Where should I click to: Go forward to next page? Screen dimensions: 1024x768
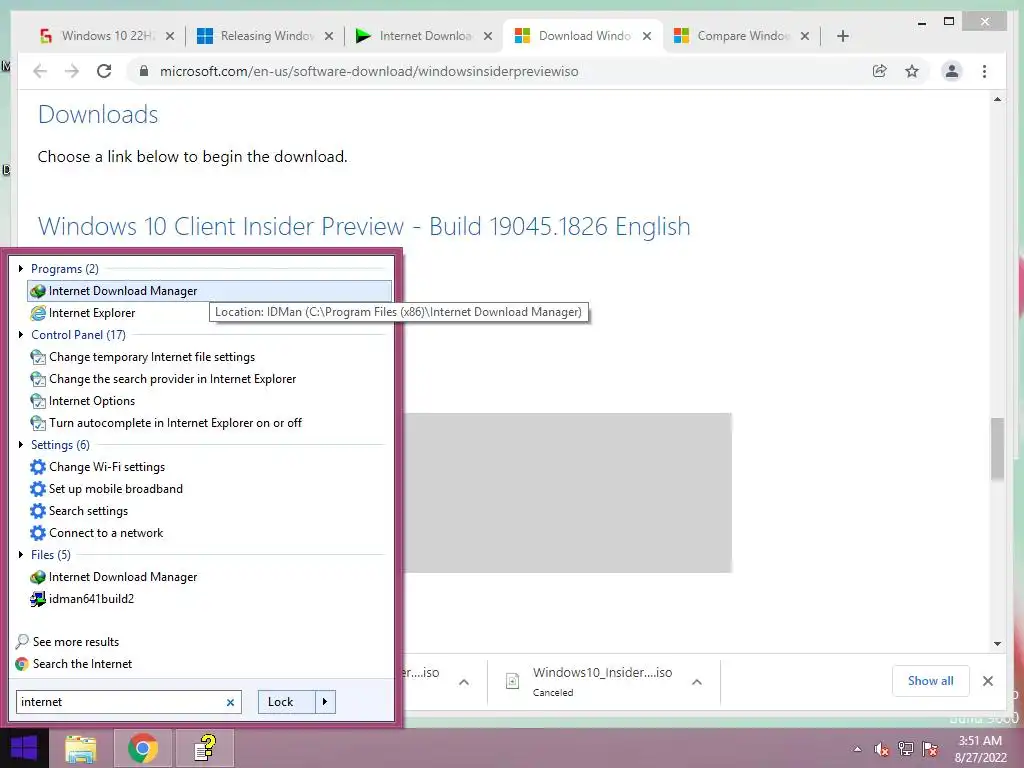point(72,71)
